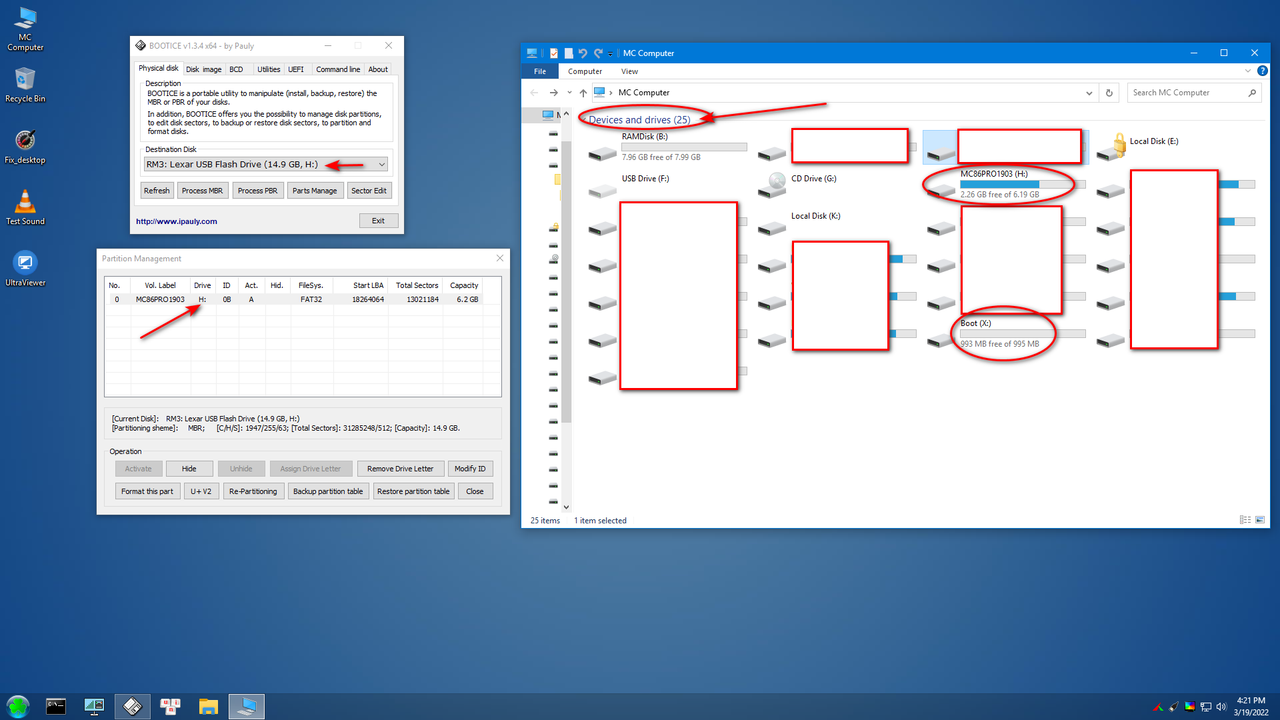
Task: Select the Fix_desktop shortcut icon
Action: tap(25, 146)
